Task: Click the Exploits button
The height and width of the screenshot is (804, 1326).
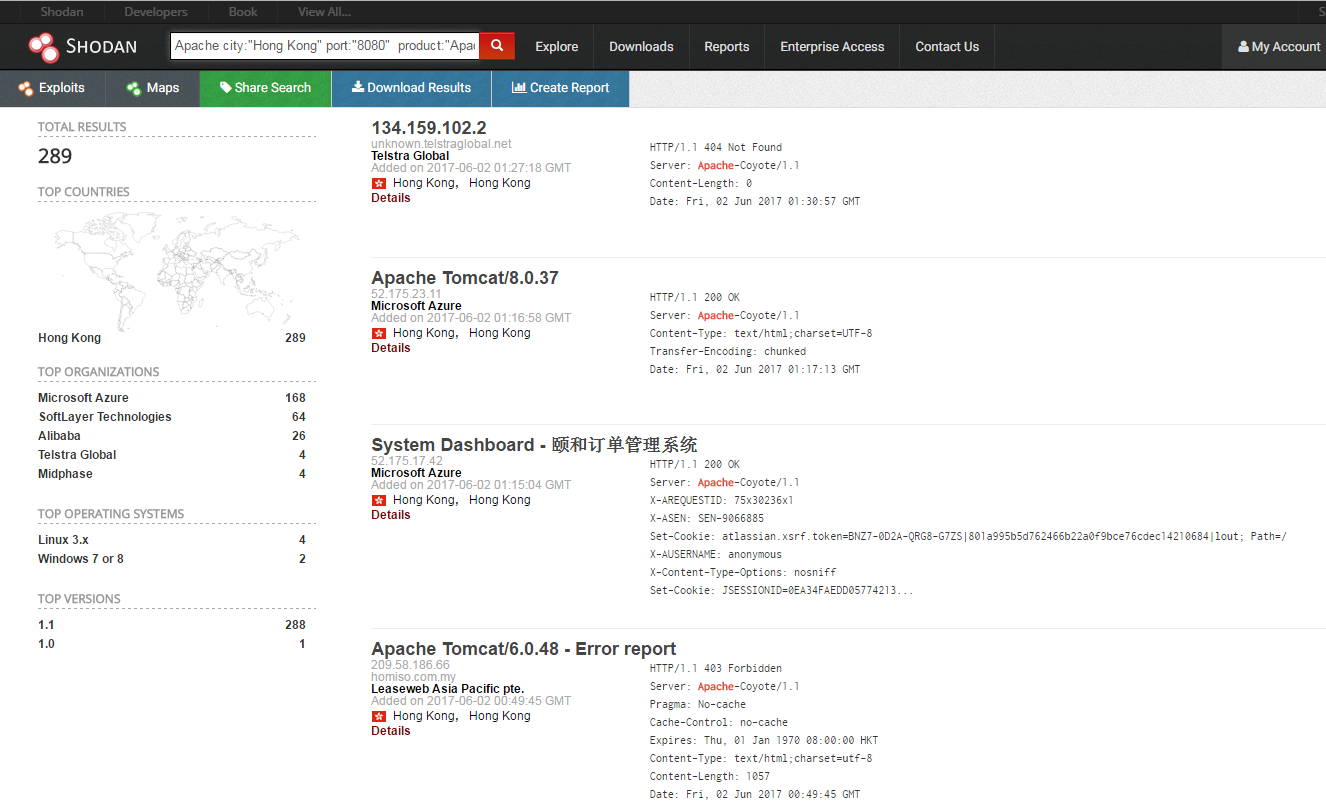Action: (52, 88)
